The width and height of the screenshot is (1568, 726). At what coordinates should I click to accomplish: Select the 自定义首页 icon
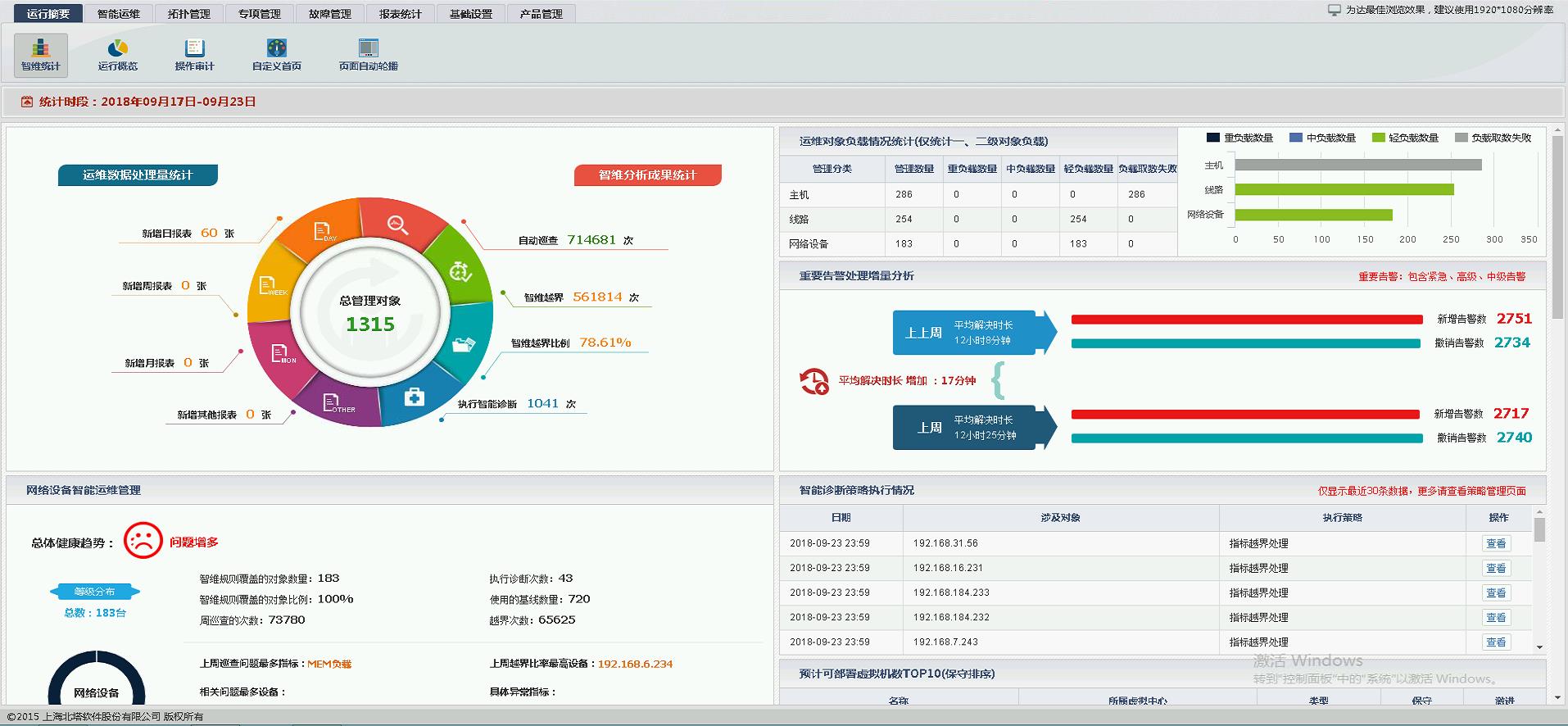[277, 54]
